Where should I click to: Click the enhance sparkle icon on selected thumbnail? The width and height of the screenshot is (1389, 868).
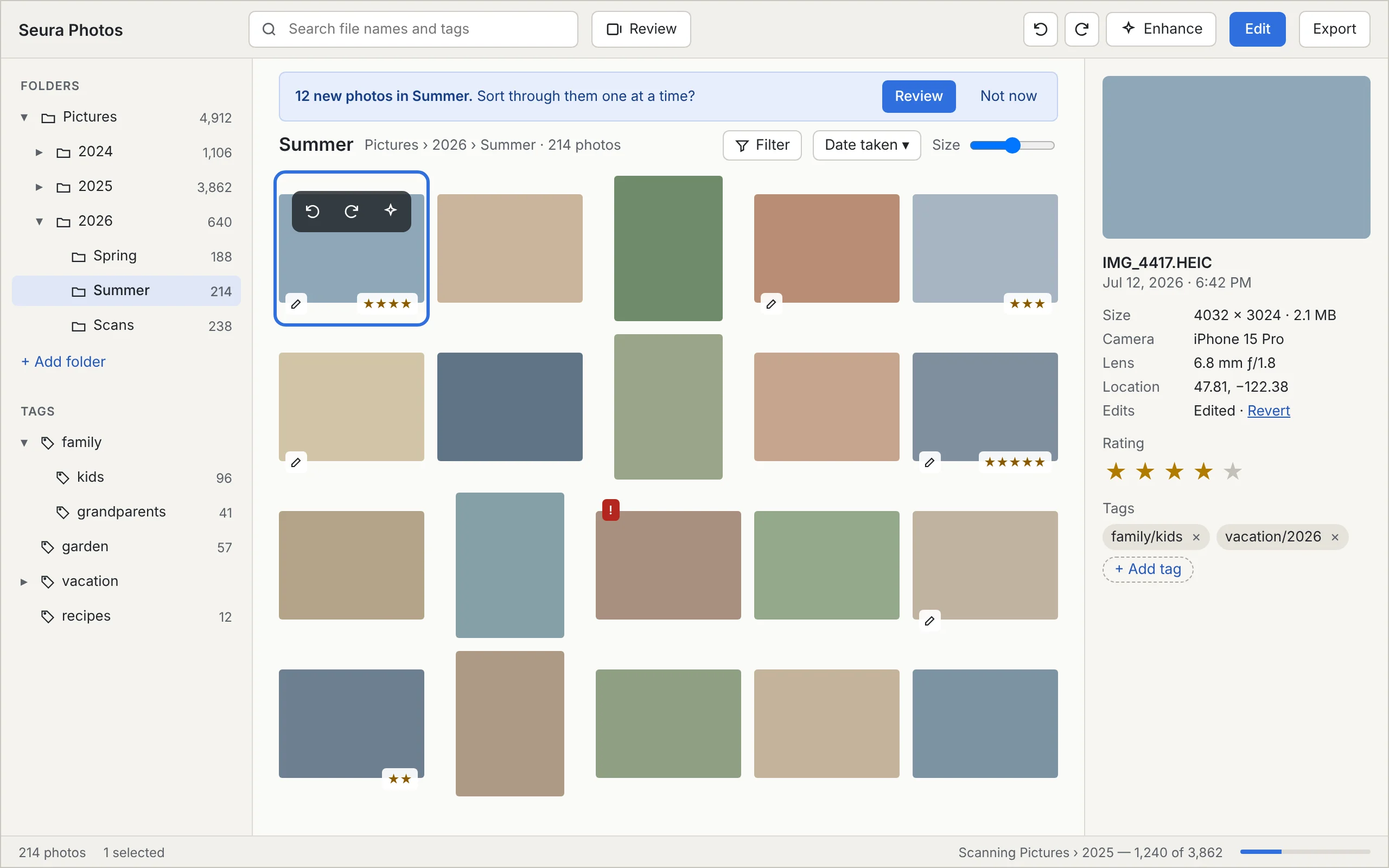click(x=390, y=210)
